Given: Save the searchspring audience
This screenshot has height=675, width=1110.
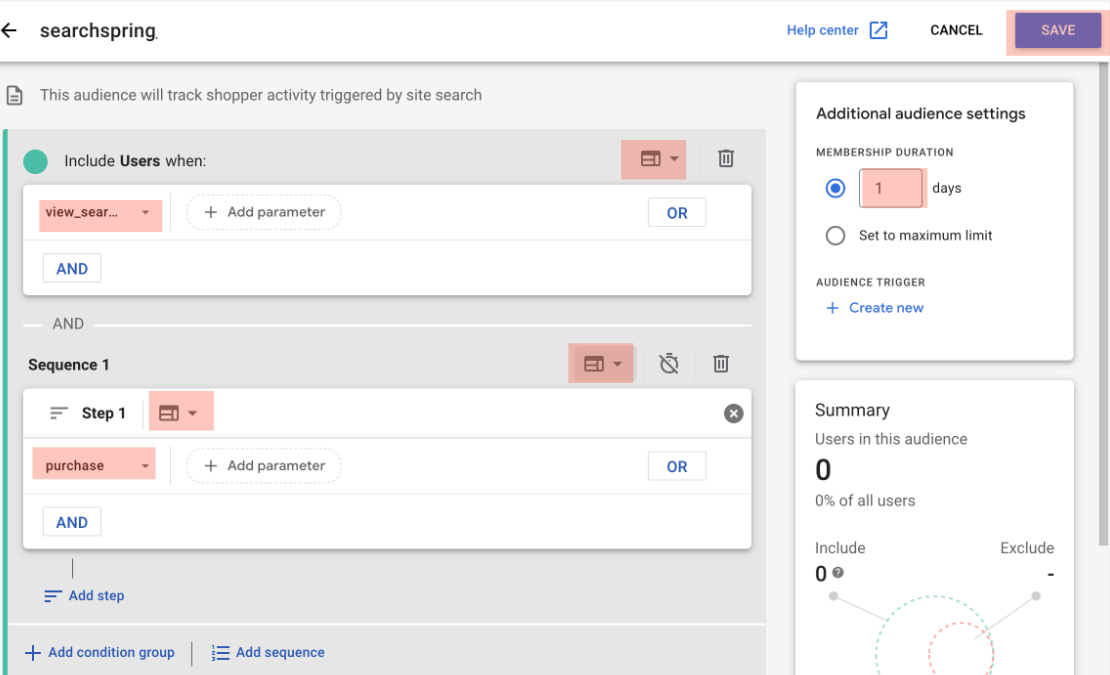Looking at the screenshot, I should 1056,30.
